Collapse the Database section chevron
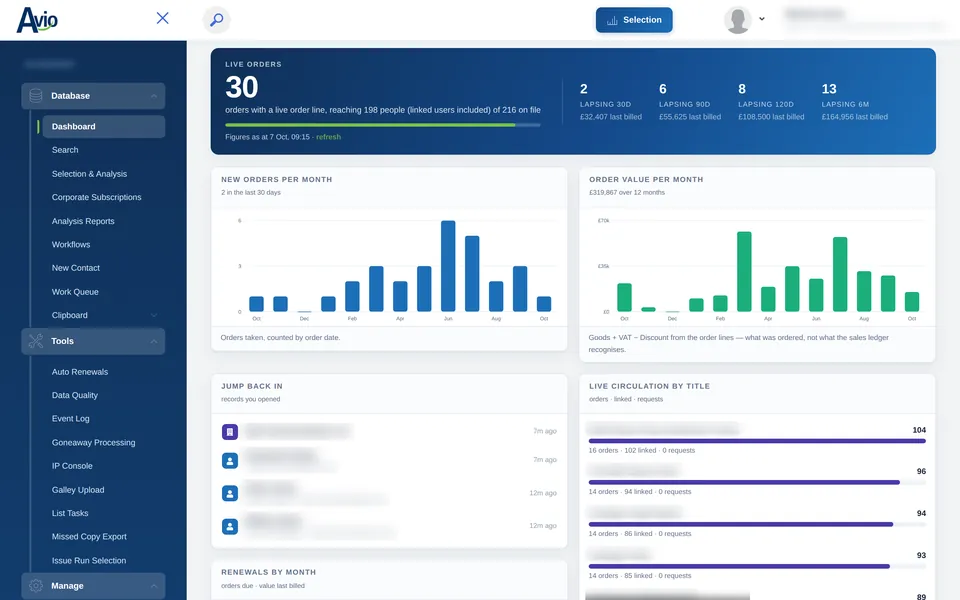 pyautogui.click(x=154, y=96)
